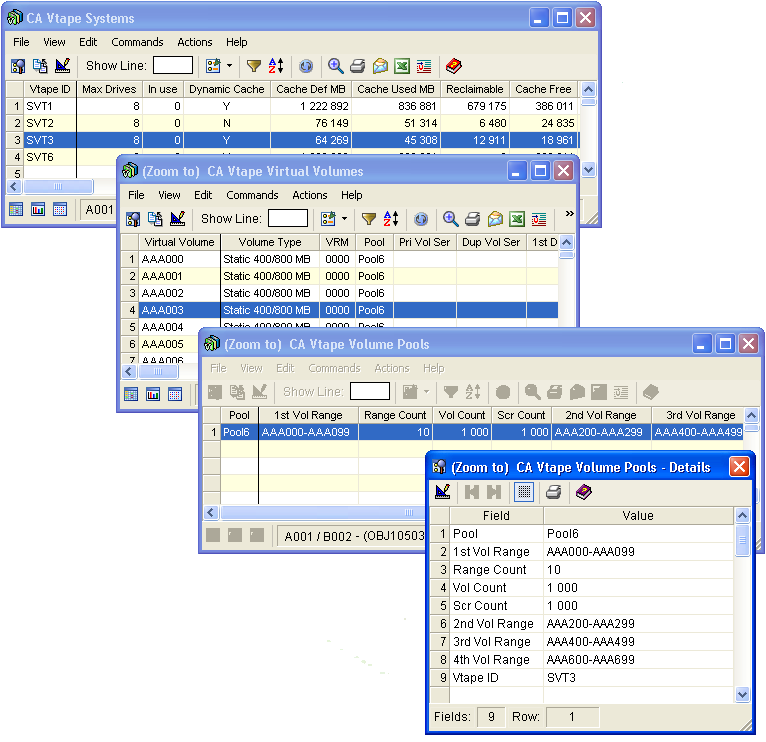Click the next record arrow icon in Details window
The height and width of the screenshot is (742, 766).
click(494, 492)
